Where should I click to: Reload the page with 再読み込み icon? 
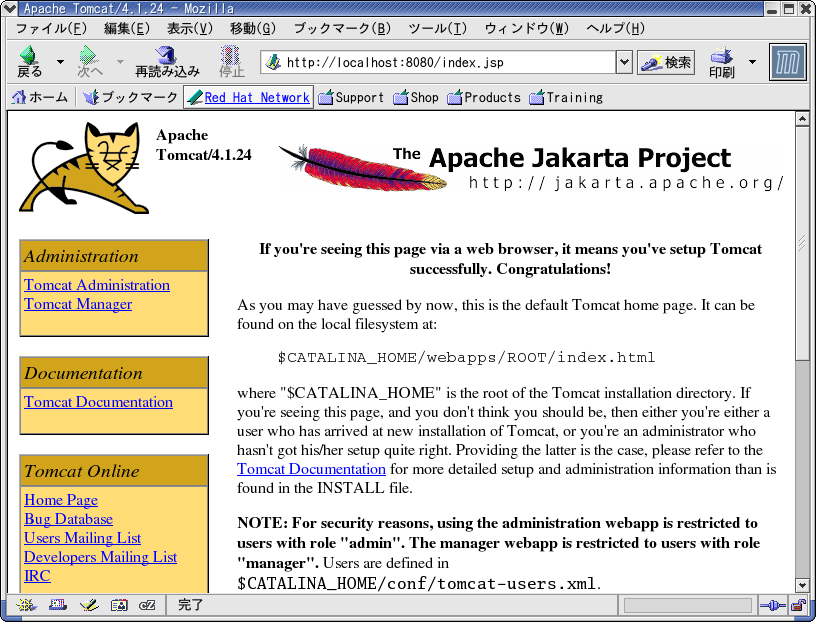coord(167,61)
